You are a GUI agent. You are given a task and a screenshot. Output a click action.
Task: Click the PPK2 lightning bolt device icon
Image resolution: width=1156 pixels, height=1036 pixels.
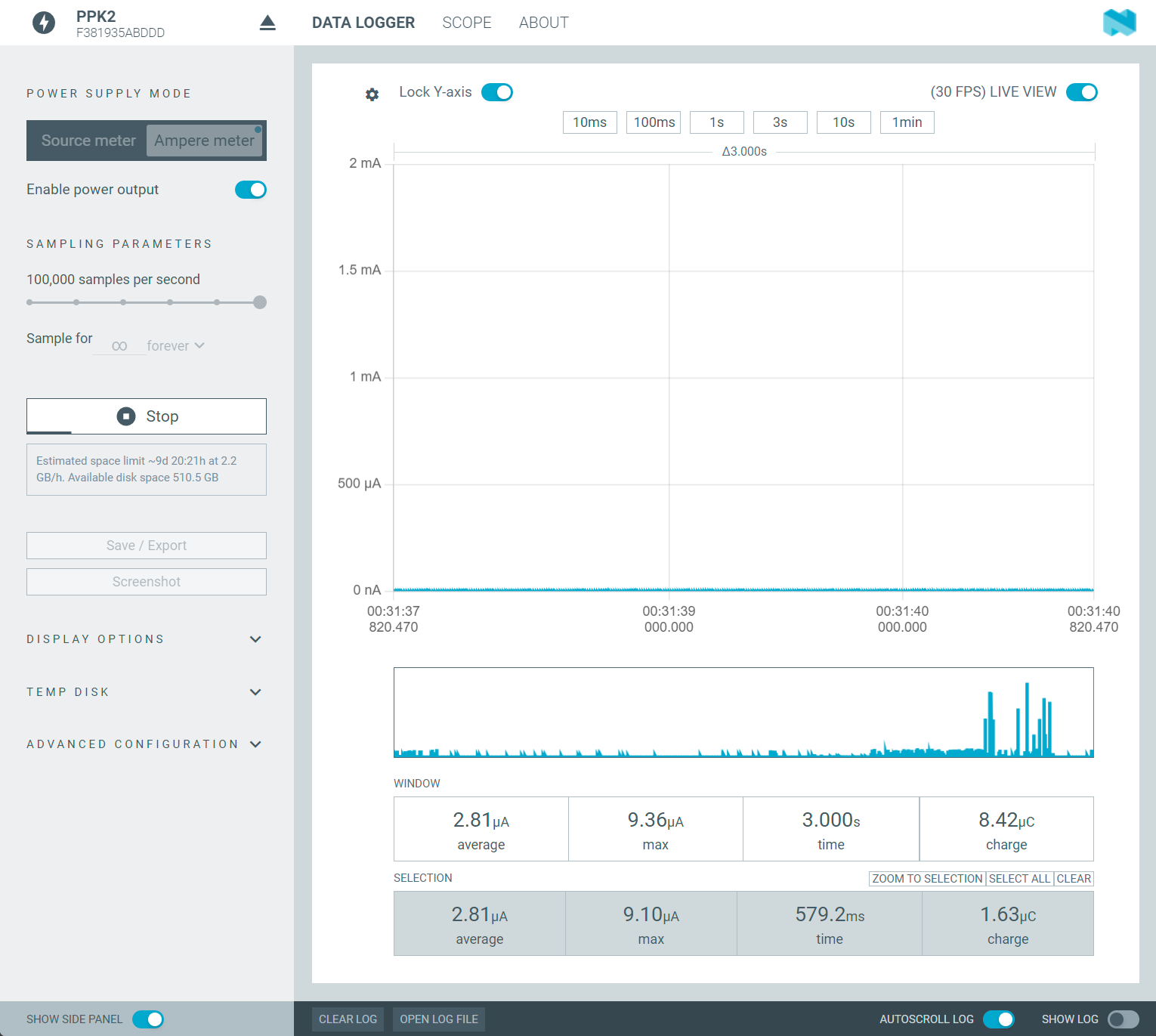[44, 23]
